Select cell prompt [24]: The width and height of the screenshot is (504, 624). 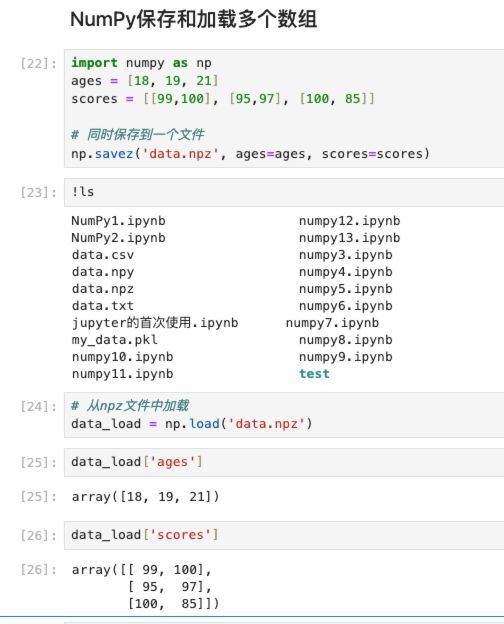39,406
